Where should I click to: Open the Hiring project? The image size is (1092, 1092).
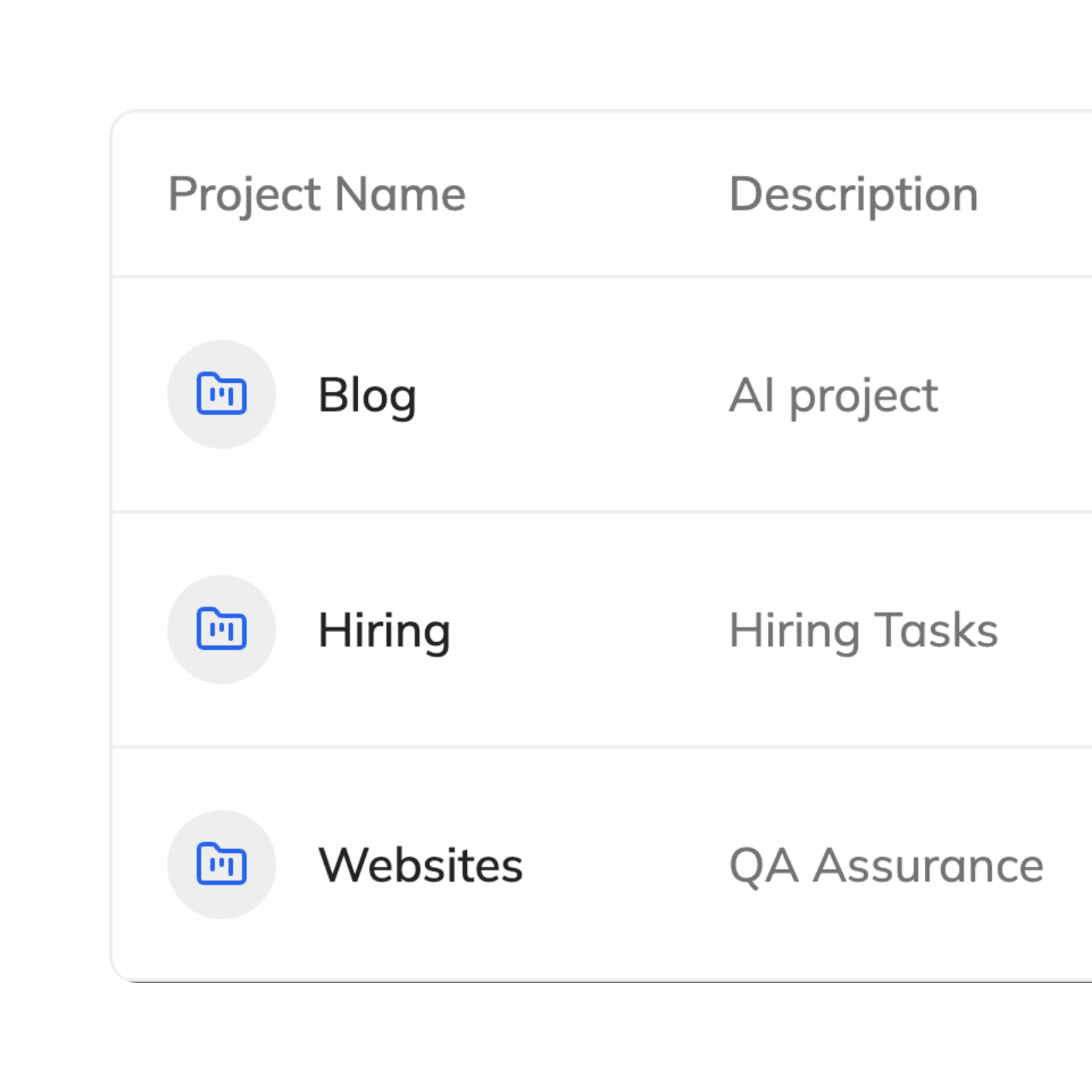click(385, 630)
